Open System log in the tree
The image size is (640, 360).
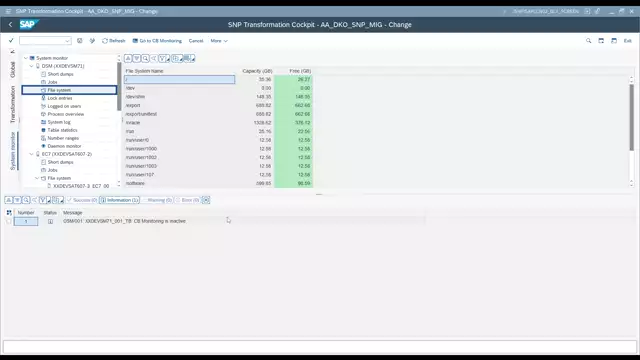tap(59, 122)
